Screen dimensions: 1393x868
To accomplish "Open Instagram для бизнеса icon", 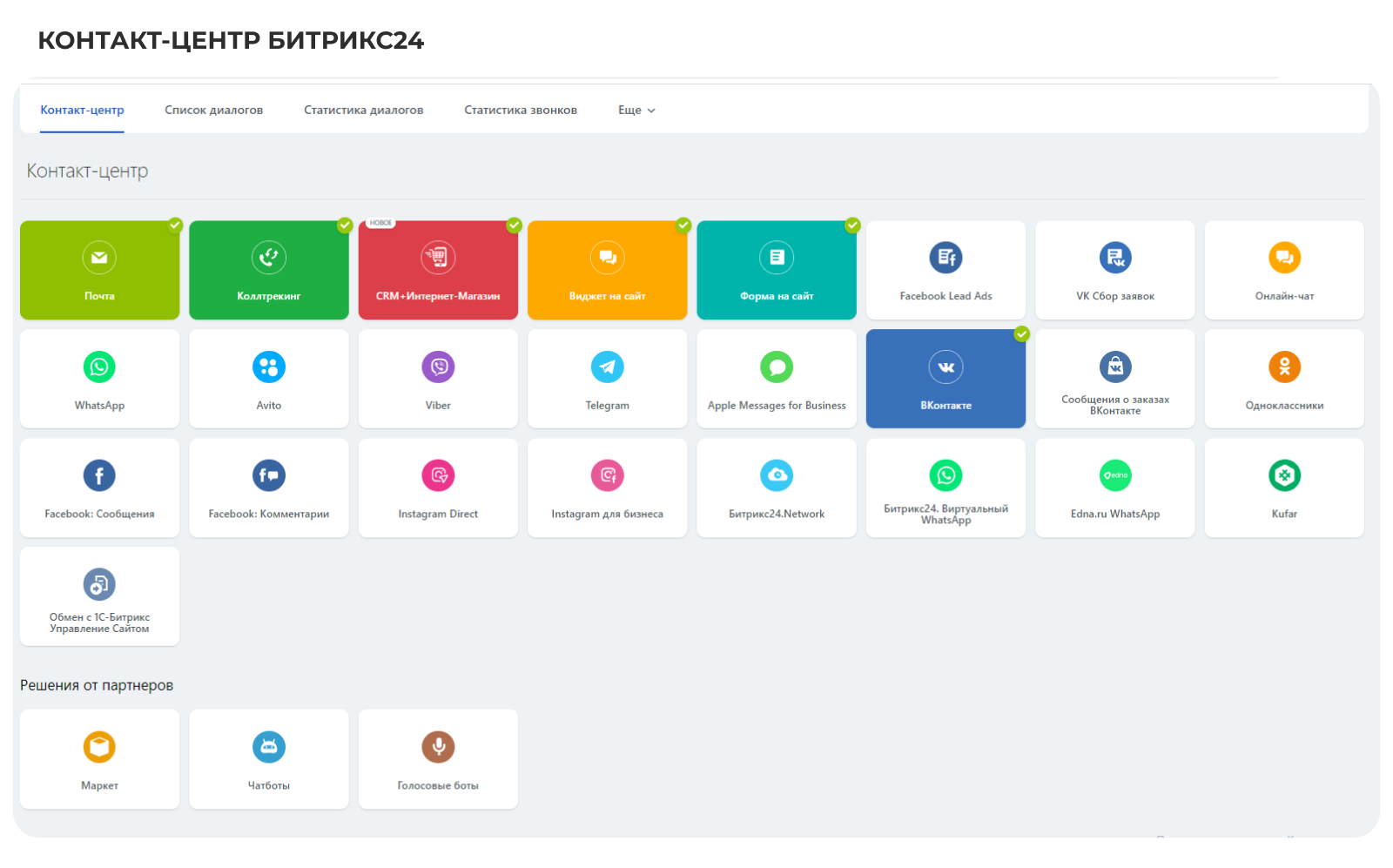I will click(x=608, y=475).
